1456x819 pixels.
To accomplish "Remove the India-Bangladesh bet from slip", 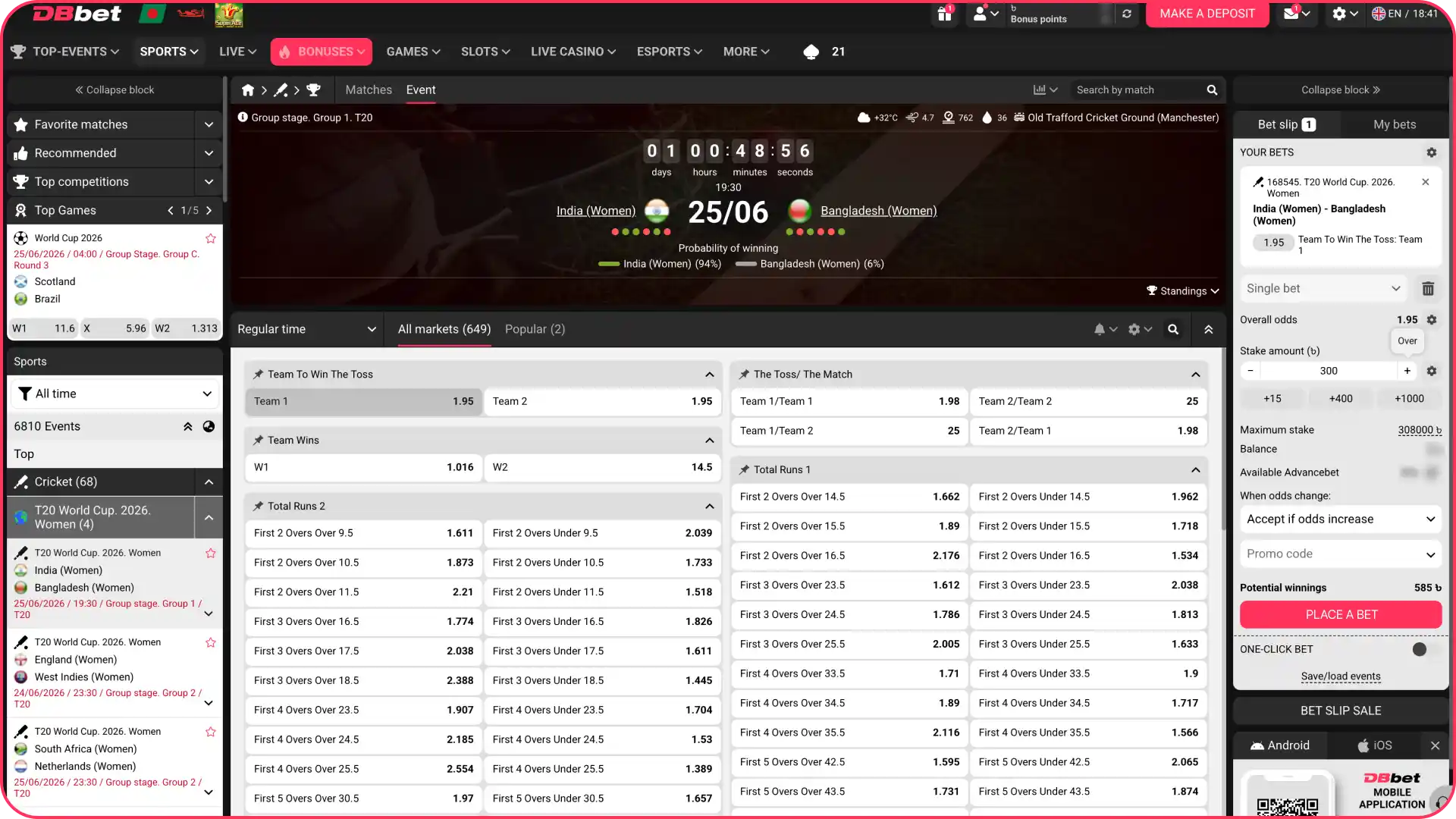I will point(1426,182).
